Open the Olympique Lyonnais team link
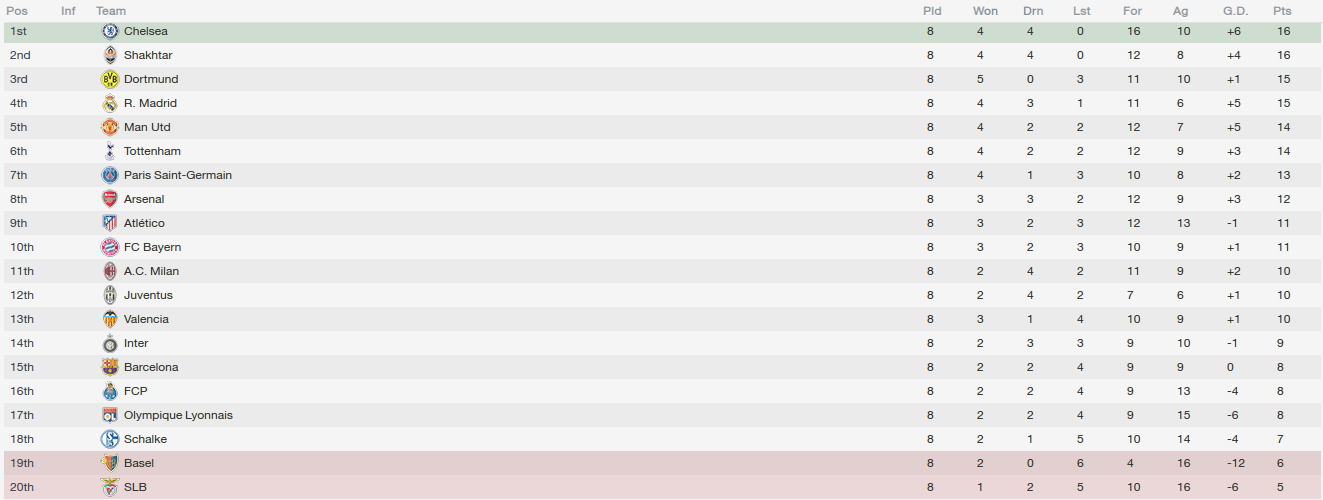 point(178,415)
